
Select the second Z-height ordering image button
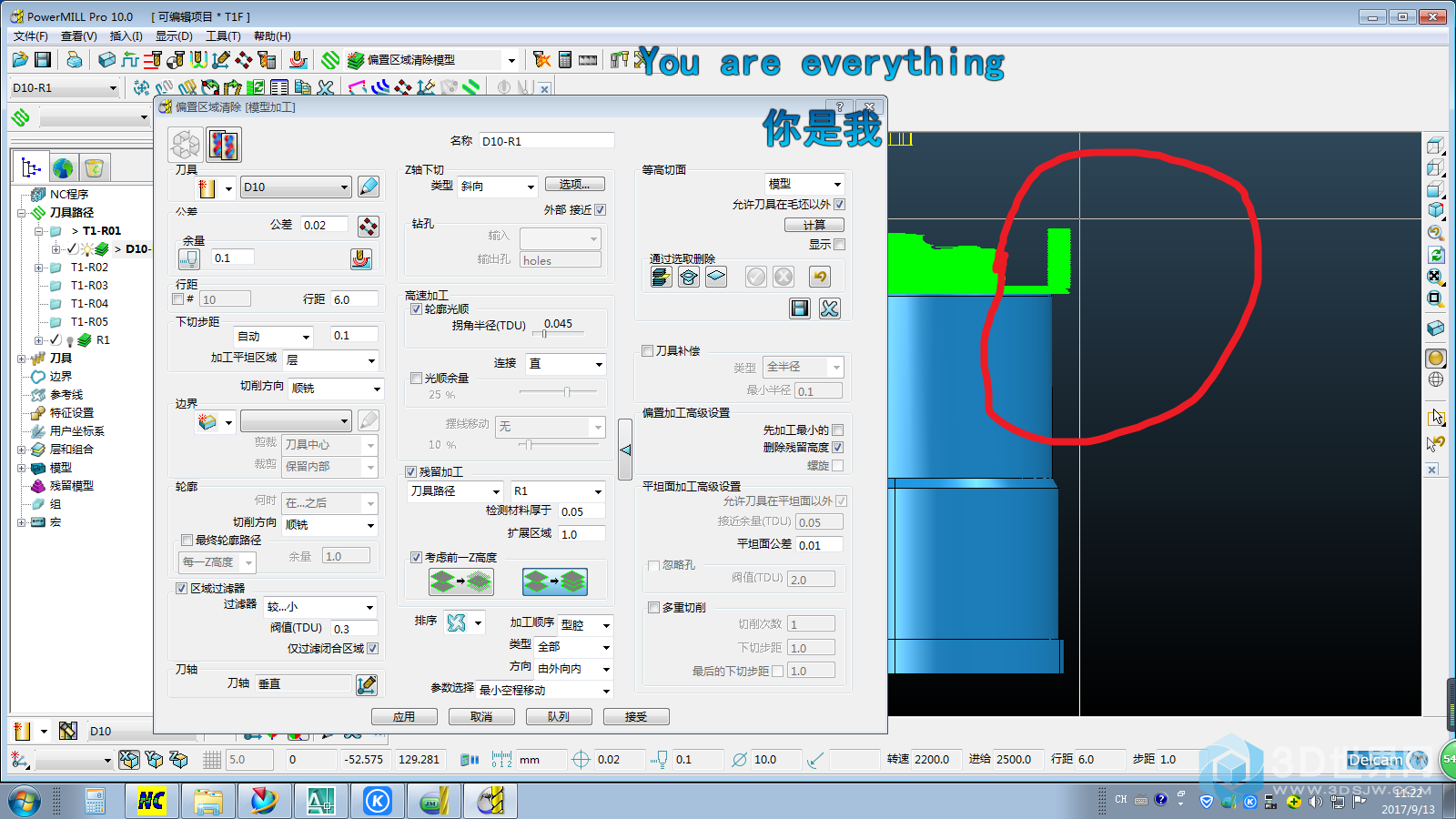[555, 581]
